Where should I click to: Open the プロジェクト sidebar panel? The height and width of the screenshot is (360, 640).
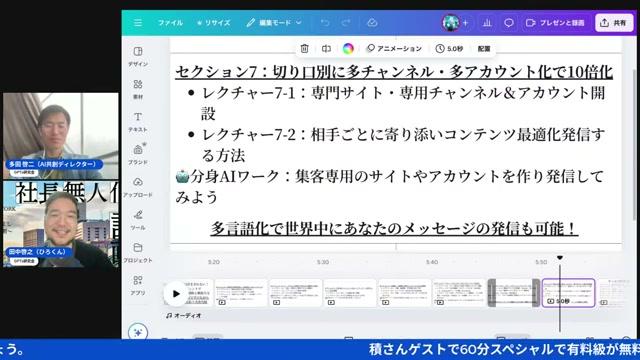[x=138, y=252]
